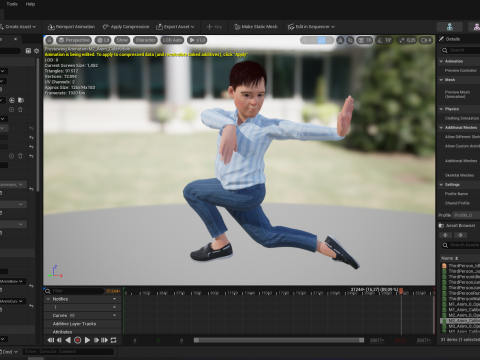Click Make Static Mesh button
480x360 pixels.
click(256, 27)
